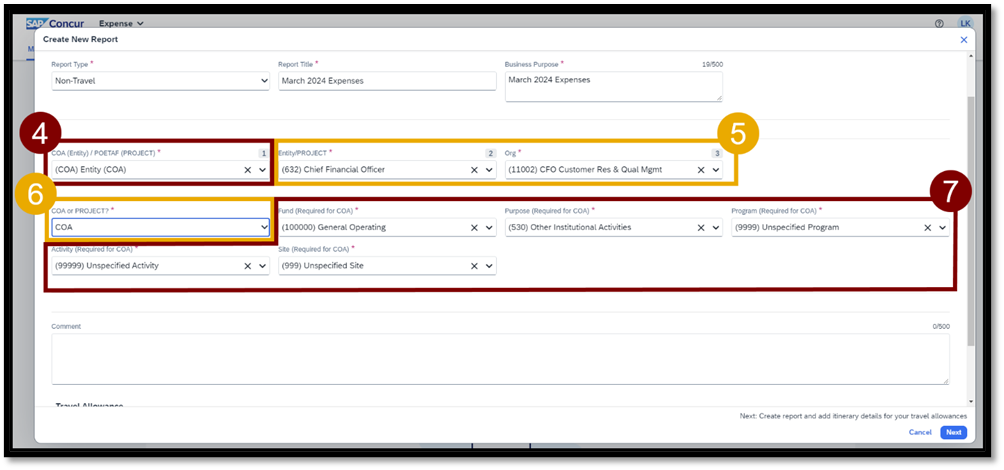Click the Next button
Image resolution: width=1004 pixels, height=470 pixels.
pos(953,432)
